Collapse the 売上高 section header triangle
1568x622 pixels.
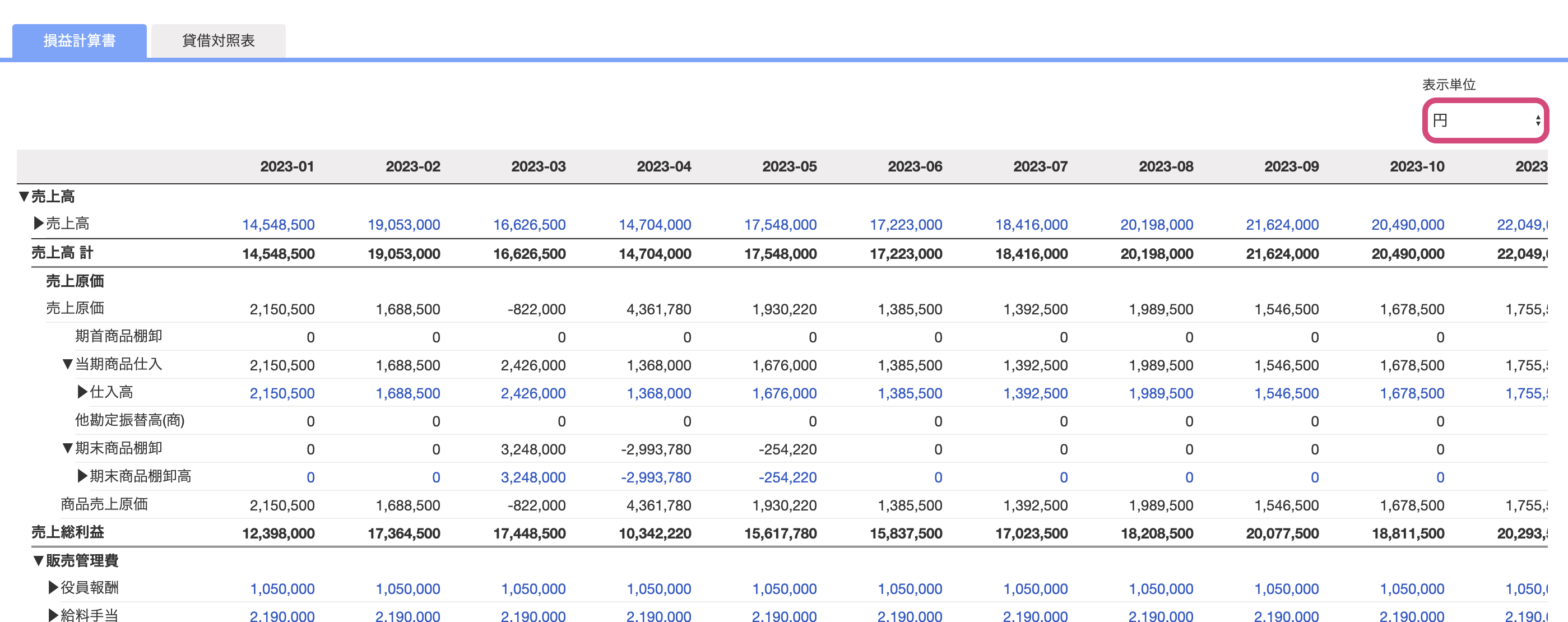[x=24, y=196]
